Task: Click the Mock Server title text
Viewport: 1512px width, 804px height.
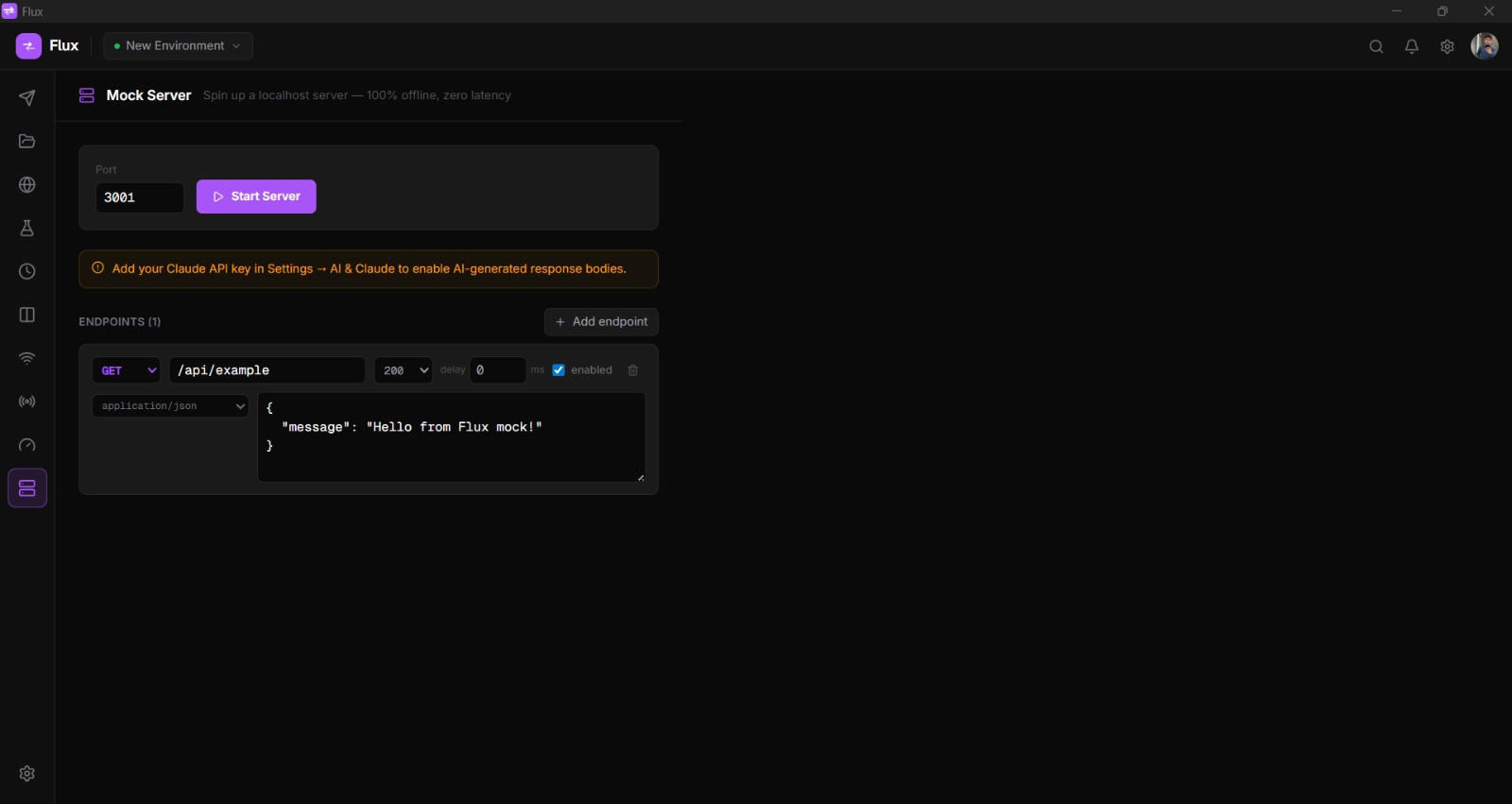Action: (x=148, y=95)
